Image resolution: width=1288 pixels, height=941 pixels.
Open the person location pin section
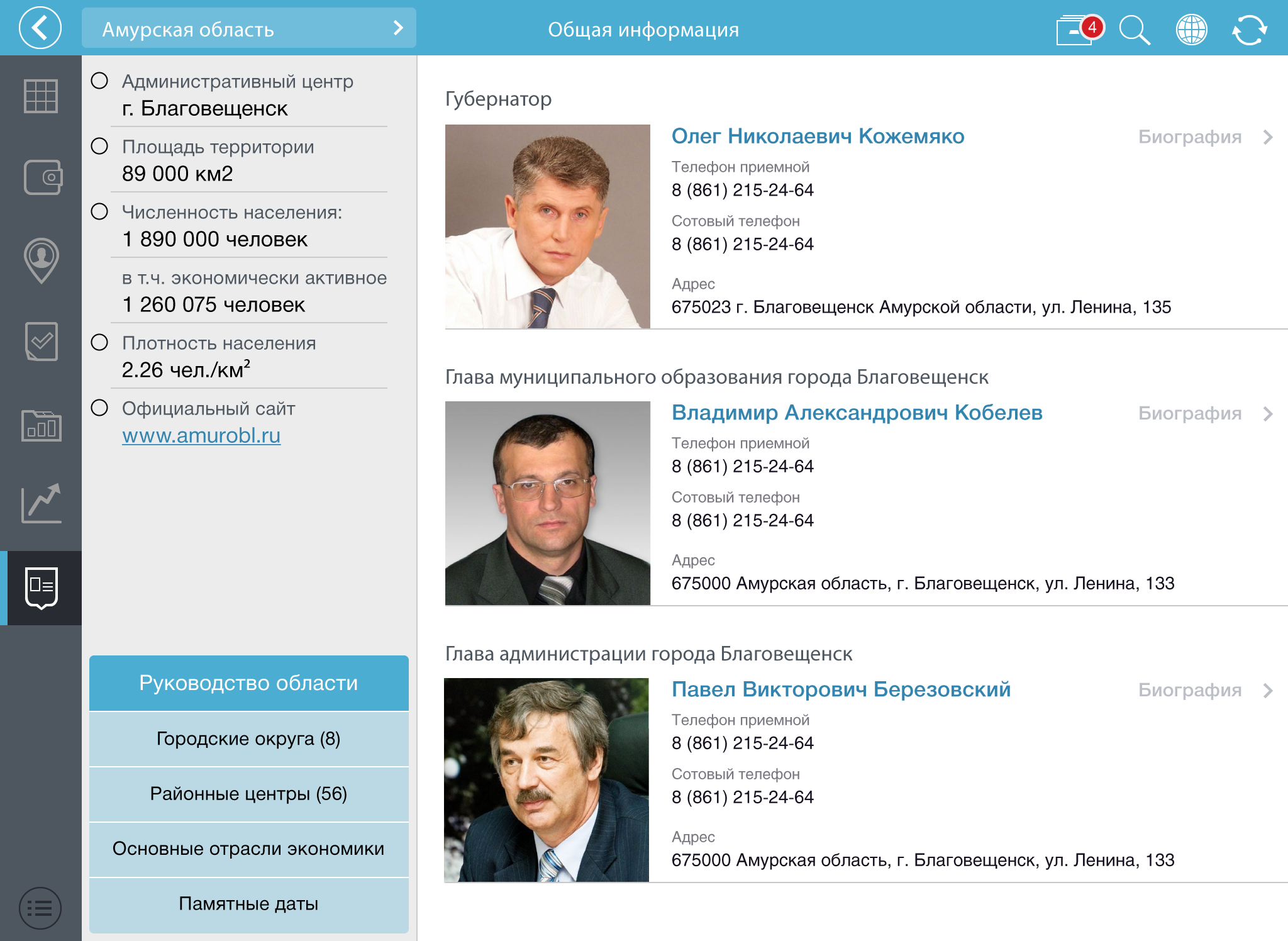42,260
